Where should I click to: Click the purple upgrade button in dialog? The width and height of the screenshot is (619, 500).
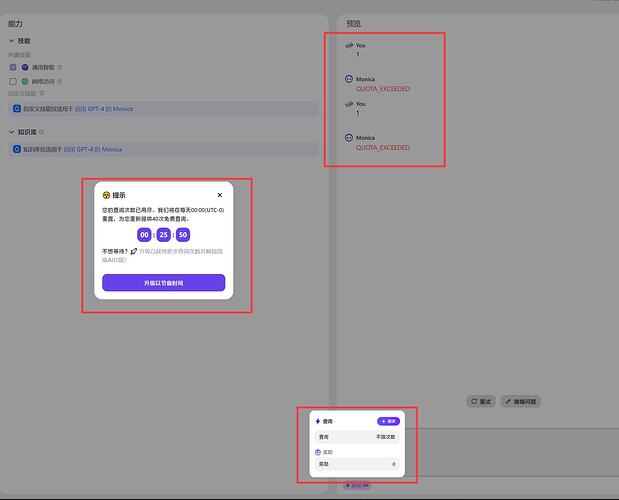click(x=163, y=283)
